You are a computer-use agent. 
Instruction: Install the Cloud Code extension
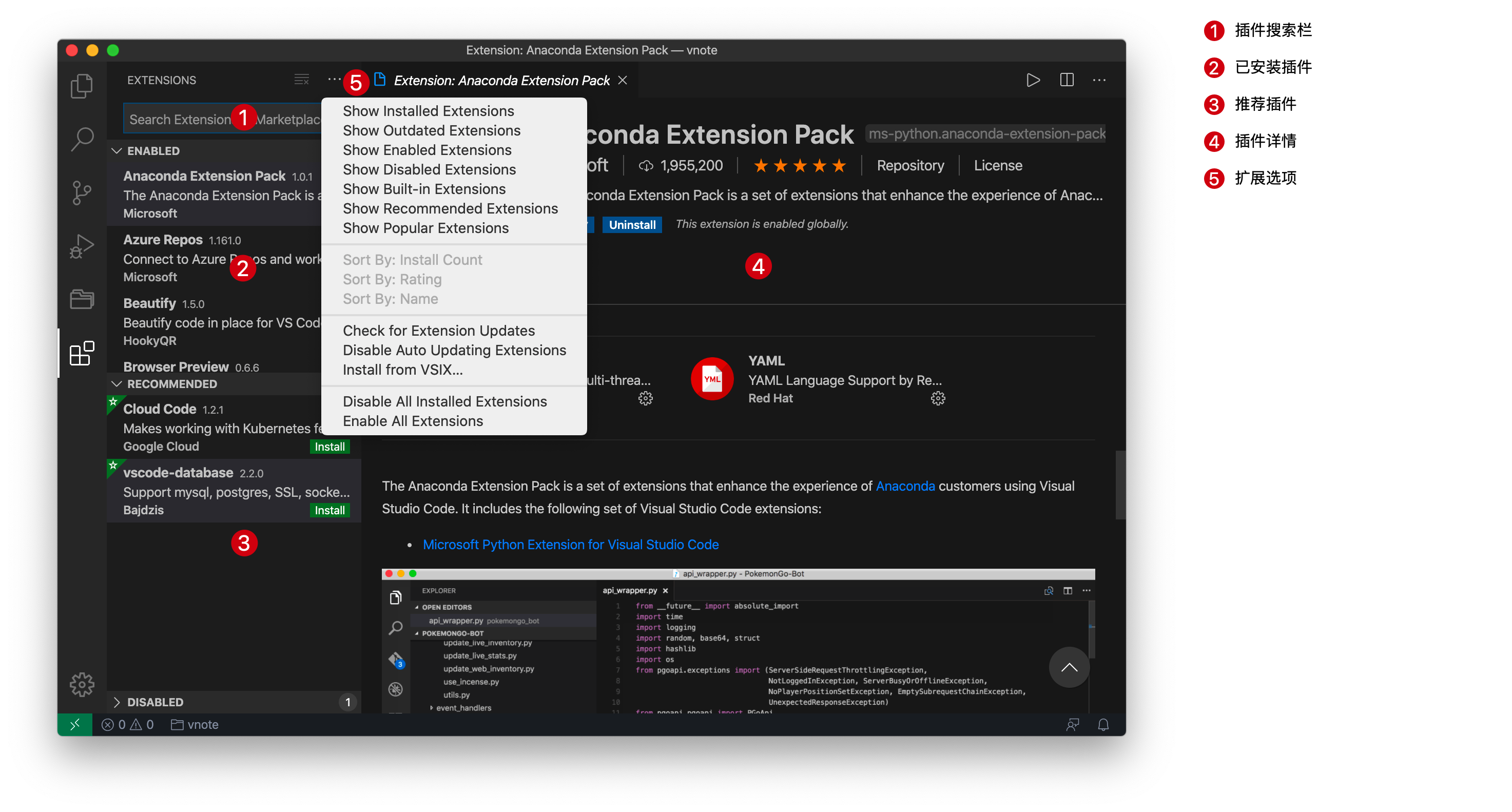[329, 447]
